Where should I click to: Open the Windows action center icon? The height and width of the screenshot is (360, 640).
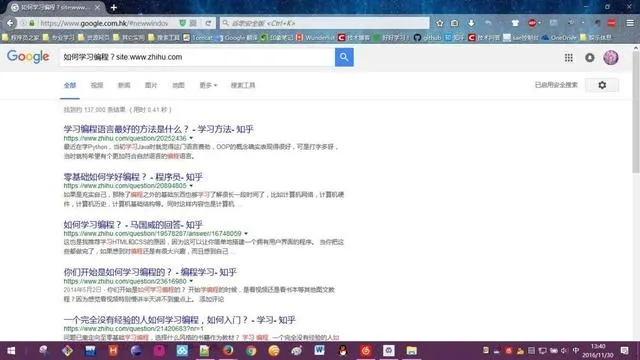[624, 351]
